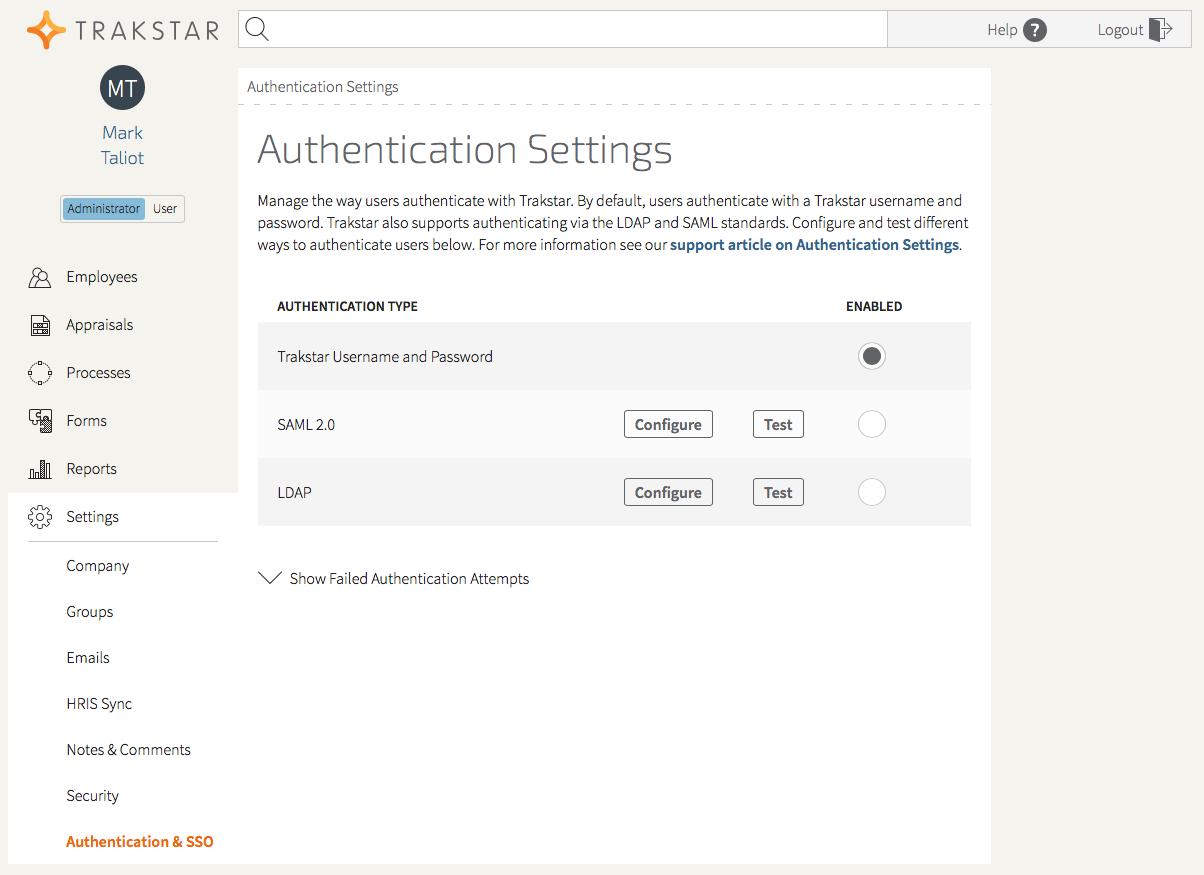Go to HRIS Sync settings
Viewport: 1204px width, 875px height.
[99, 704]
